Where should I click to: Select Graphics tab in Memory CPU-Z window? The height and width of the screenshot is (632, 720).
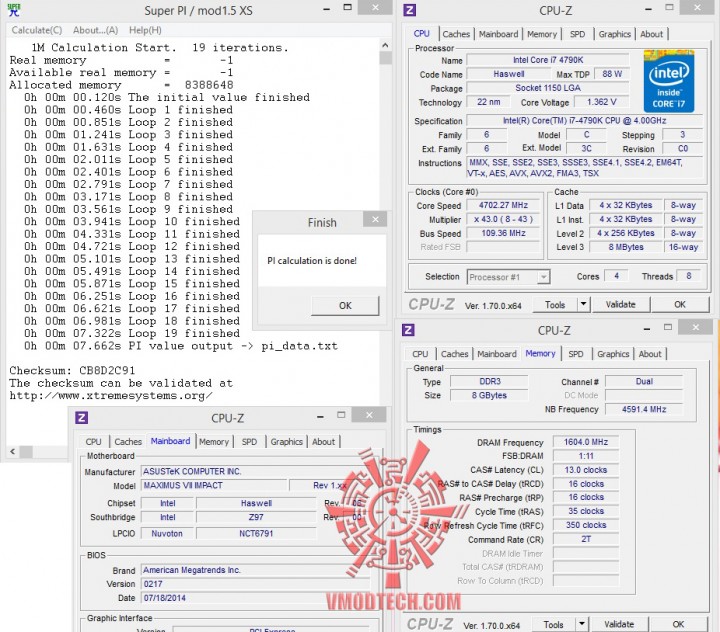tap(613, 354)
